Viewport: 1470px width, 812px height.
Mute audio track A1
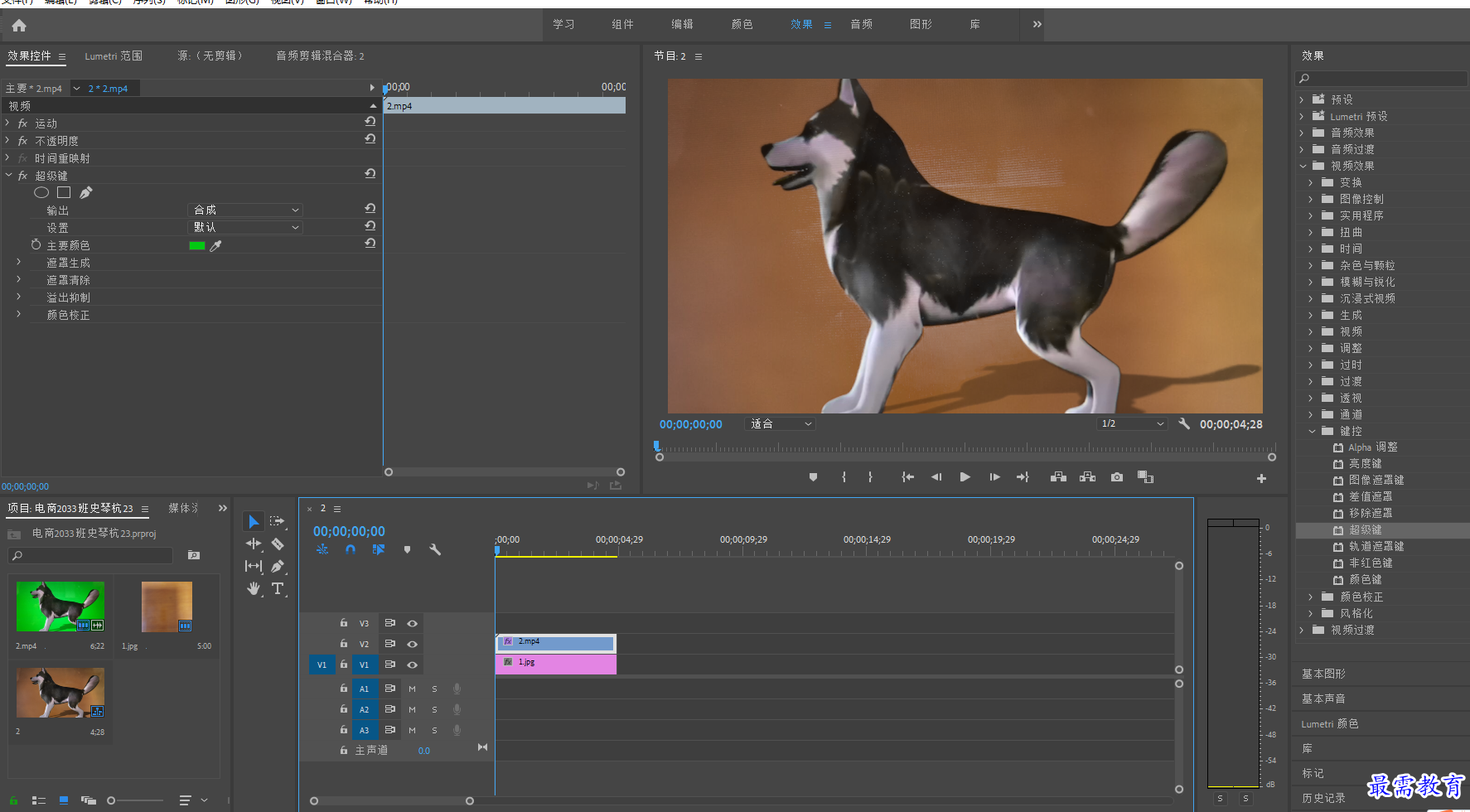pyautogui.click(x=412, y=689)
